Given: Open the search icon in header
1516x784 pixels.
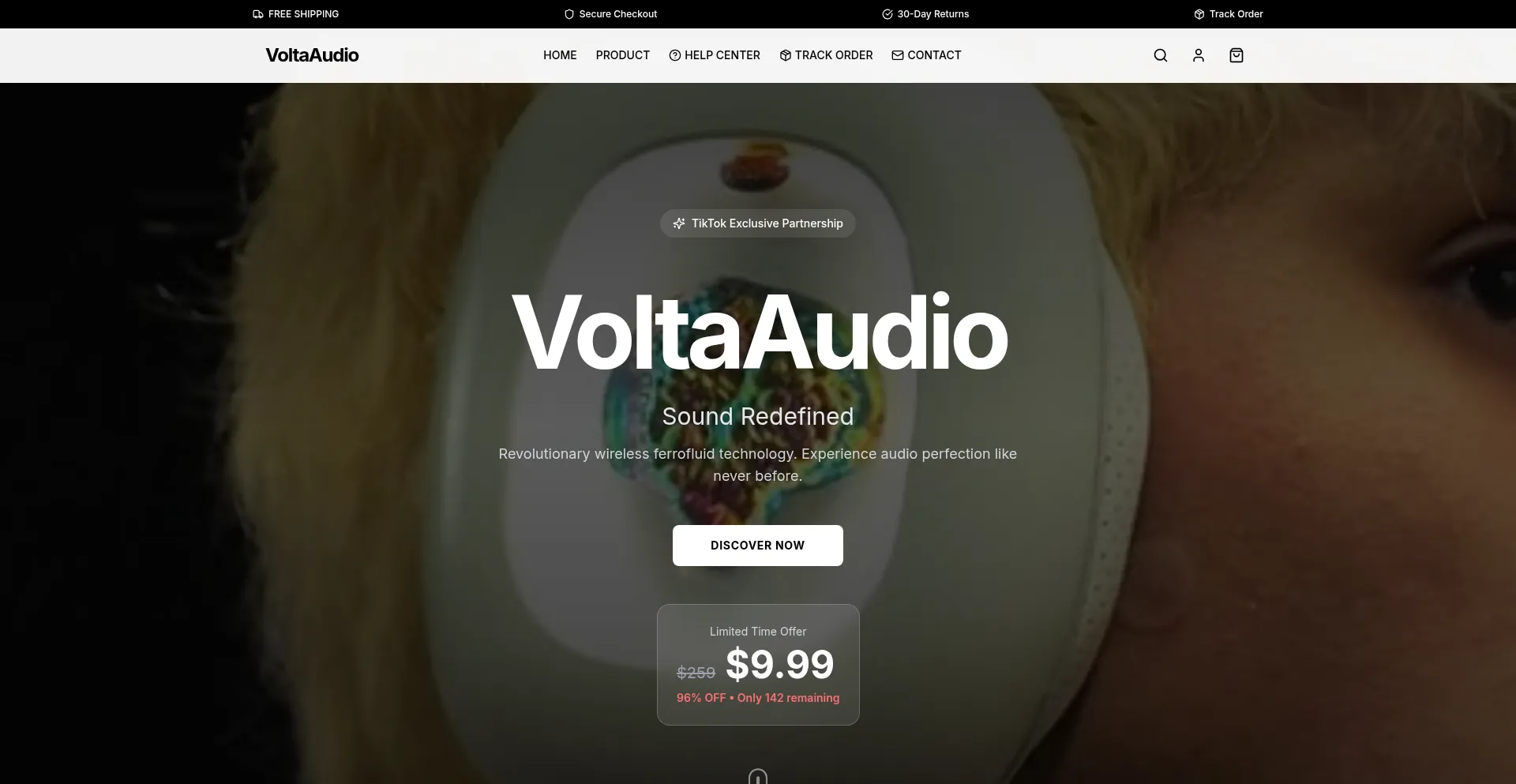Looking at the screenshot, I should [x=1160, y=55].
